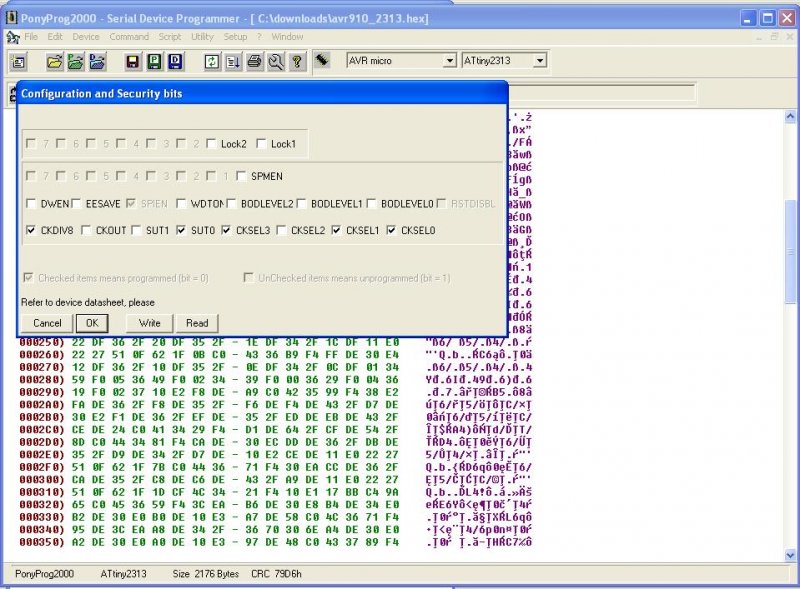Viewport: 800px width, 589px height.
Task: Open the AVR micro device family dropdown
Action: (449, 61)
